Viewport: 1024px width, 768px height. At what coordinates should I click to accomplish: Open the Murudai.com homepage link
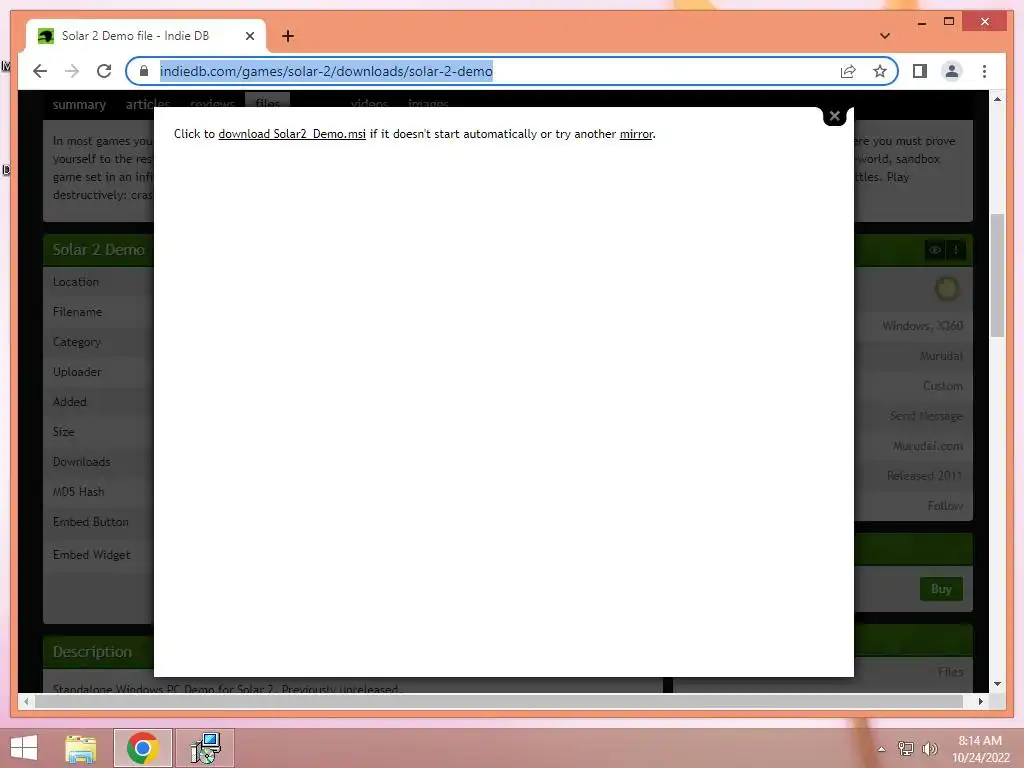[x=927, y=446]
